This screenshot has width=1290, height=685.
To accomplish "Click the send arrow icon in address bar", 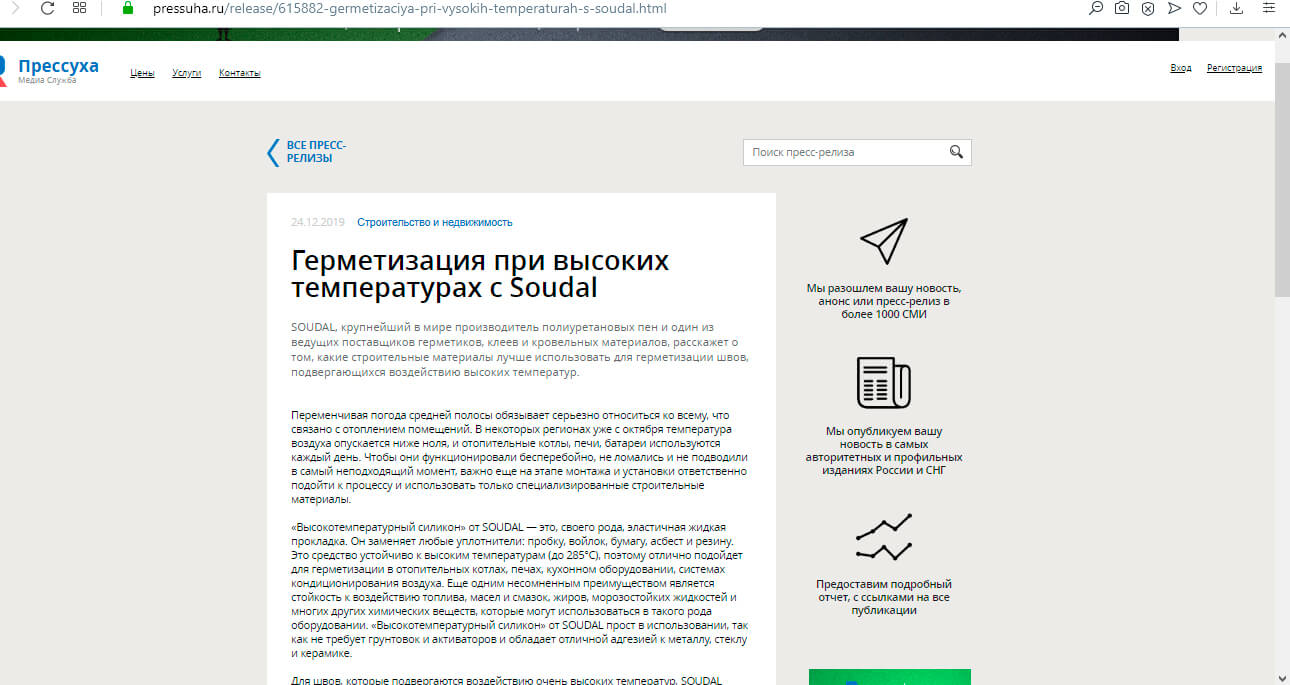I will 1174,9.
